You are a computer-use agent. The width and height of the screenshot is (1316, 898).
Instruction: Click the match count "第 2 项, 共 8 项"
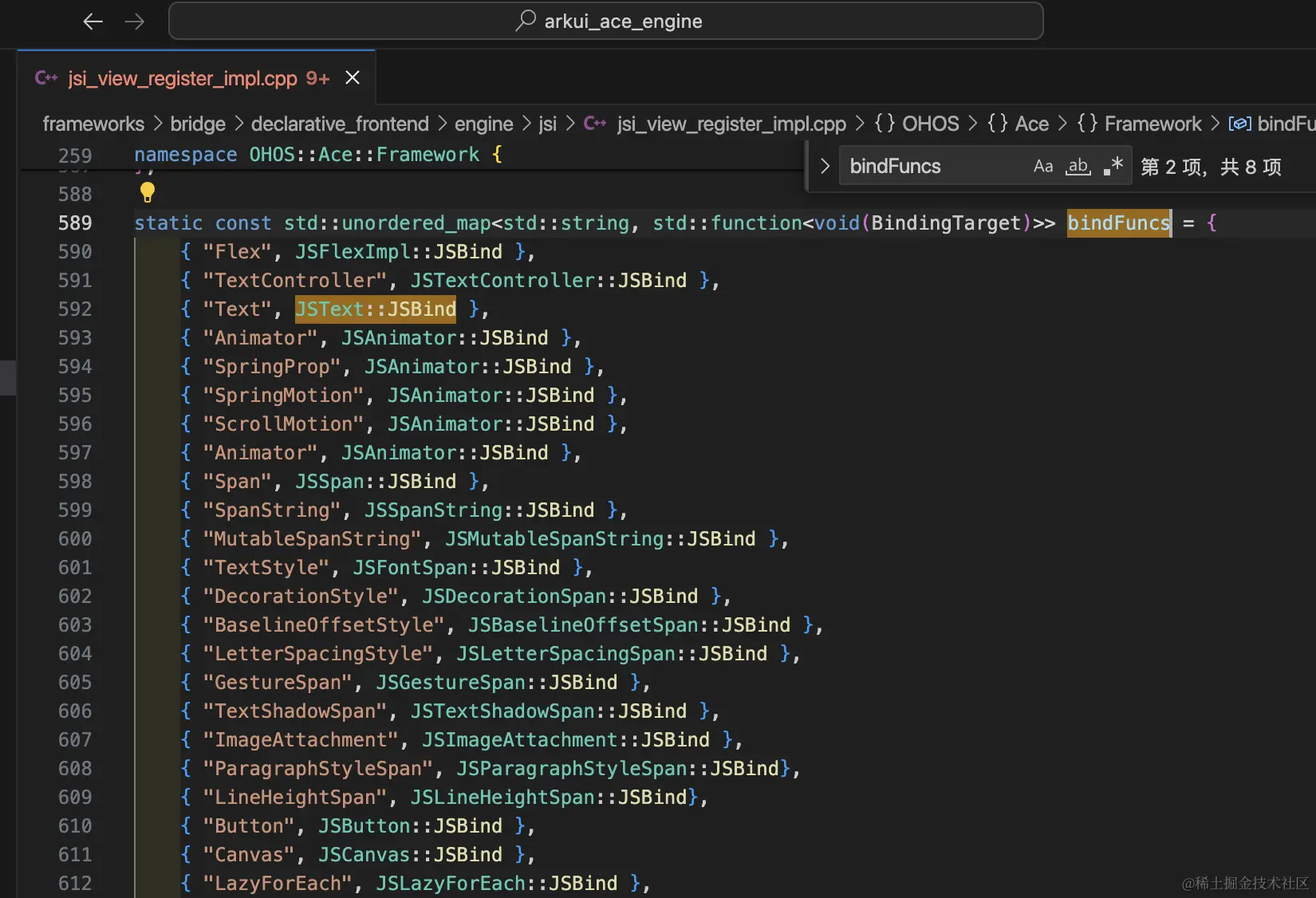click(1211, 167)
